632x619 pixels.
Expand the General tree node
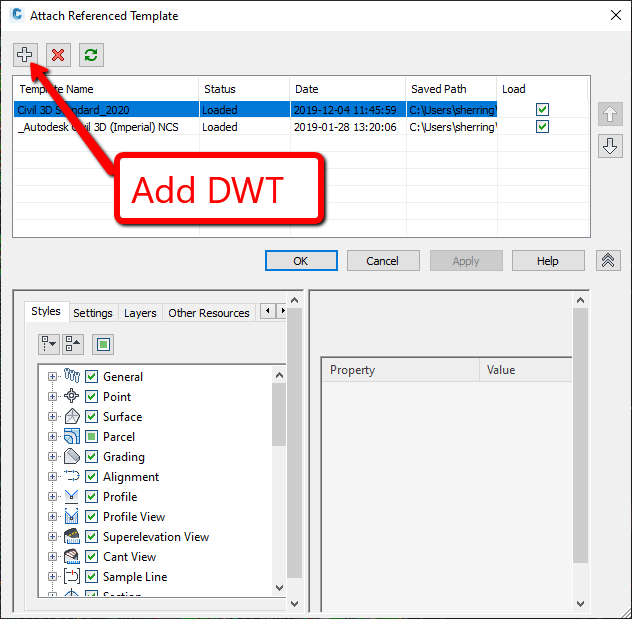[x=52, y=376]
